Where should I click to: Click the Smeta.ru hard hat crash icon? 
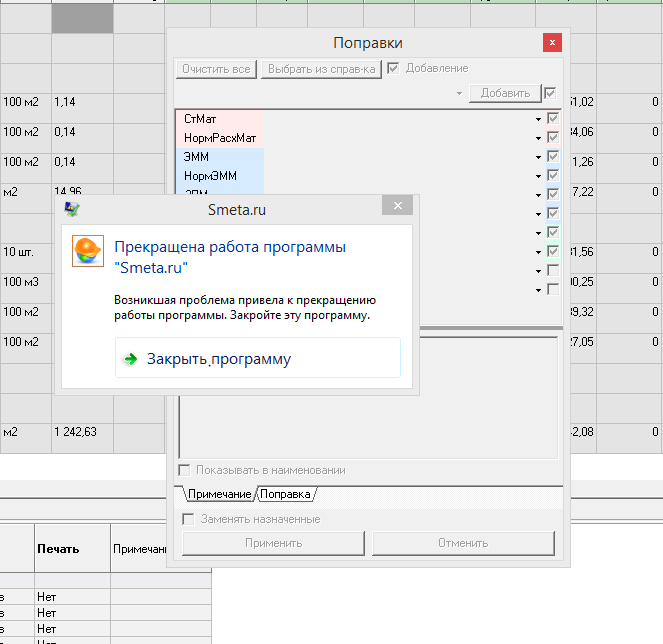click(x=88, y=251)
